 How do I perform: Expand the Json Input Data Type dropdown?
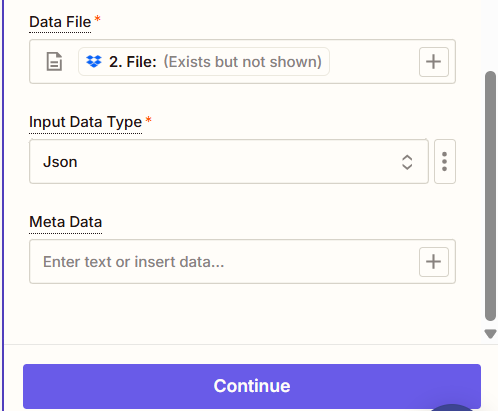point(229,162)
